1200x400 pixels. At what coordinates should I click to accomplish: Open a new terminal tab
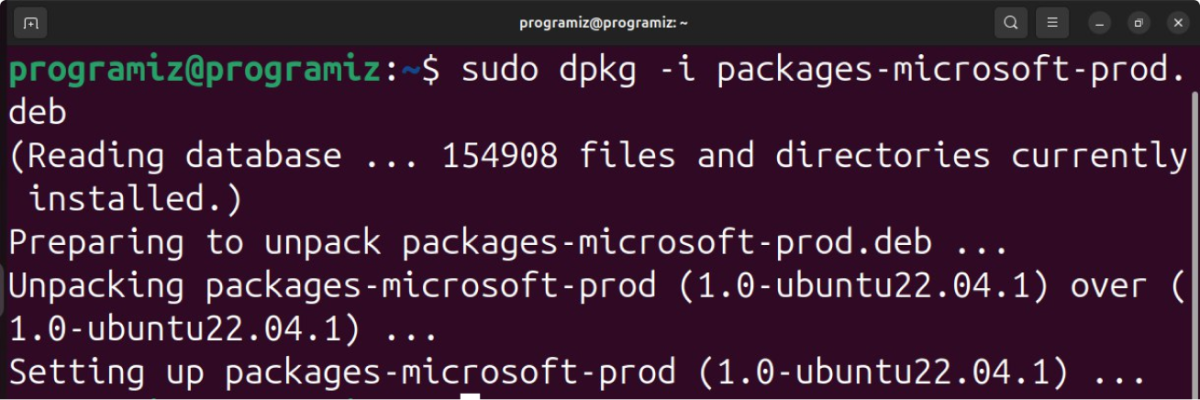[x=31, y=22]
